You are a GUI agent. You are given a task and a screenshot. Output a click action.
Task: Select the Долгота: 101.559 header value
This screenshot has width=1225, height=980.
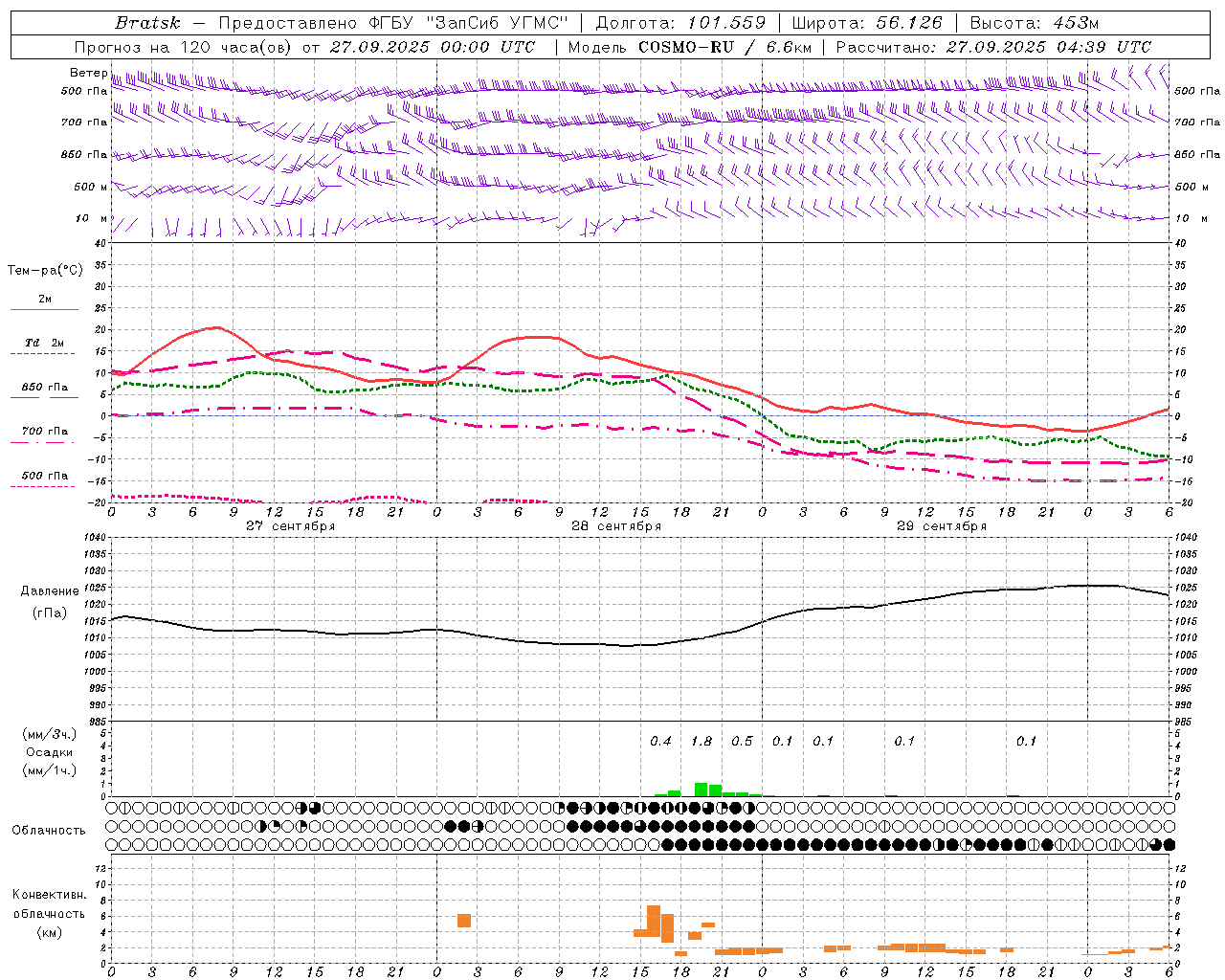point(680,23)
